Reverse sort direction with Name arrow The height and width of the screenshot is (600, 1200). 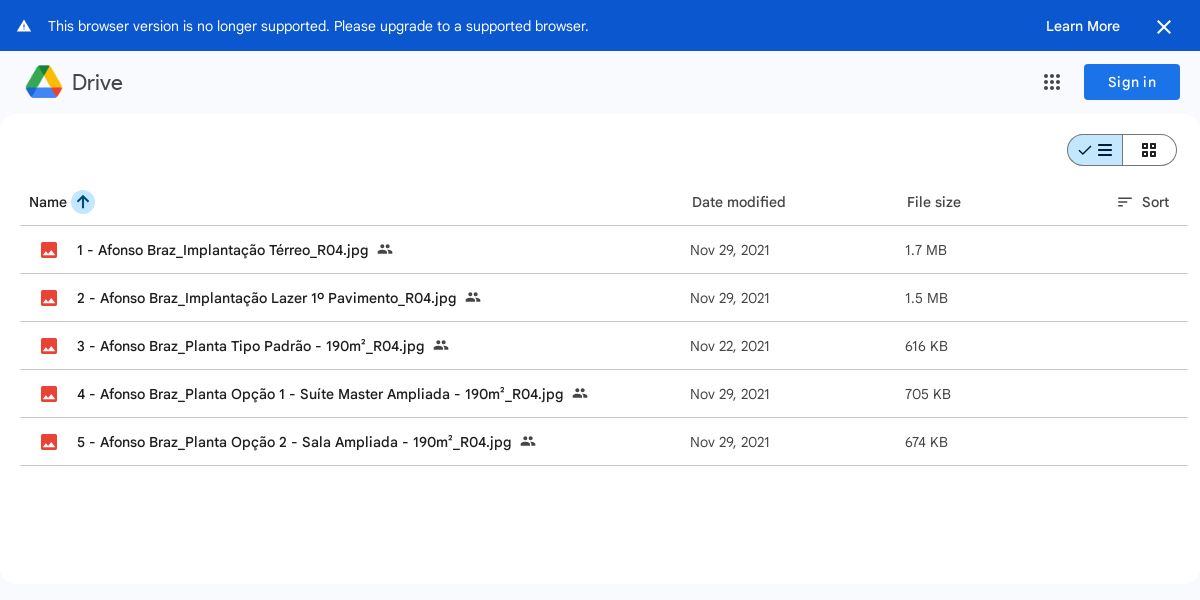tap(83, 202)
